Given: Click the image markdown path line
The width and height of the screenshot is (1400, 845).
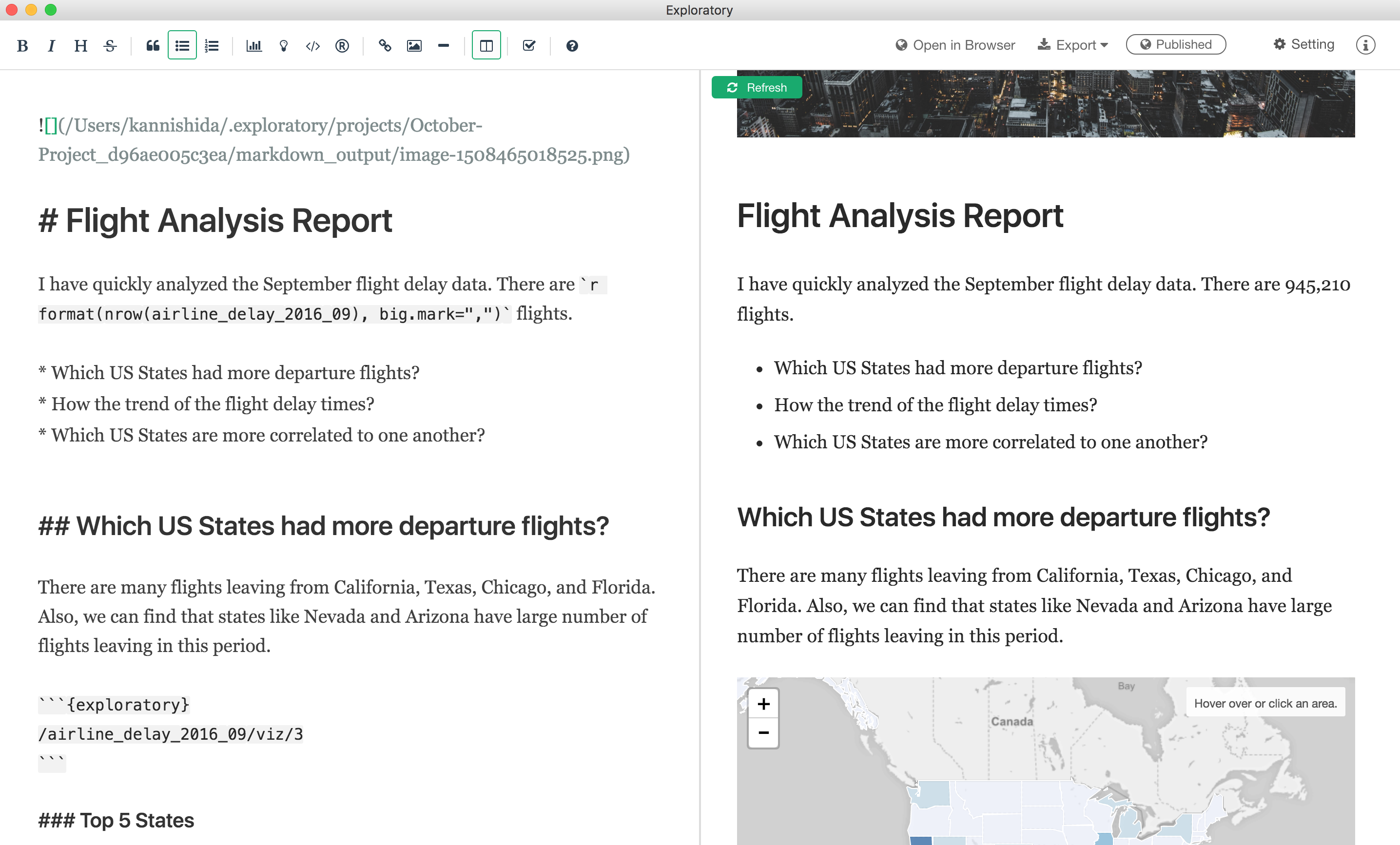Looking at the screenshot, I should pyautogui.click(x=334, y=140).
